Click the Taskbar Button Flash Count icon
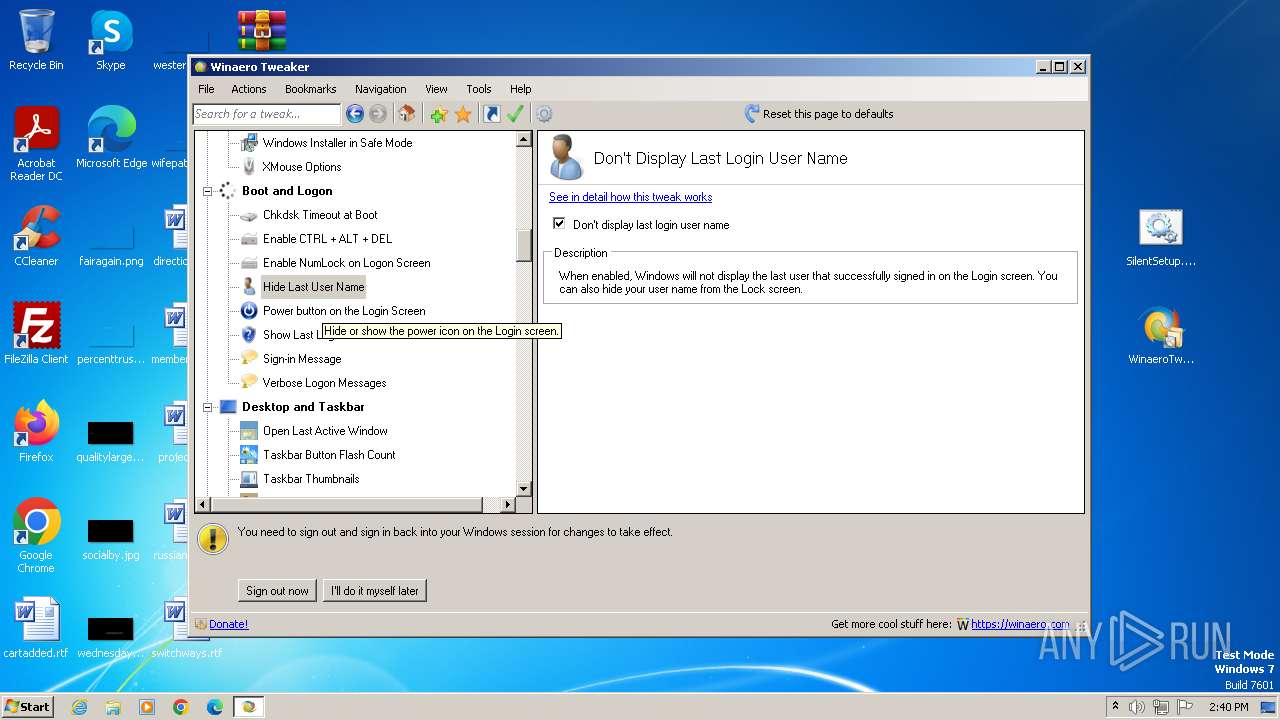This screenshot has height=720, width=1280. (x=249, y=455)
